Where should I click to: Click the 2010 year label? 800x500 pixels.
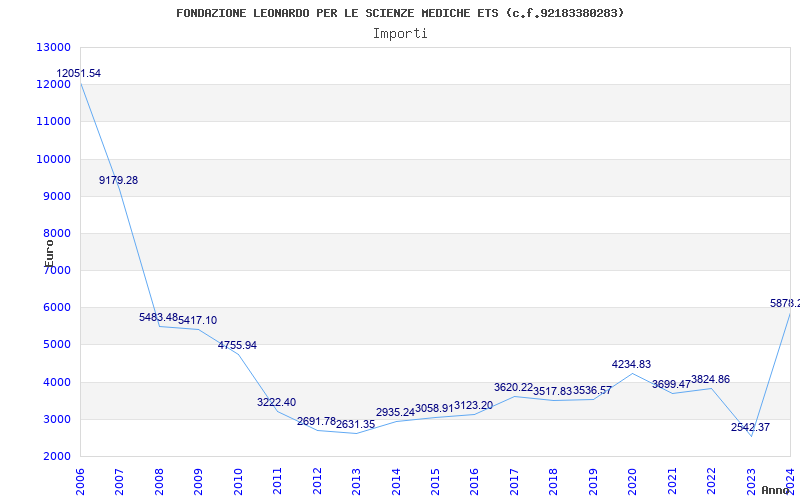coord(238,482)
